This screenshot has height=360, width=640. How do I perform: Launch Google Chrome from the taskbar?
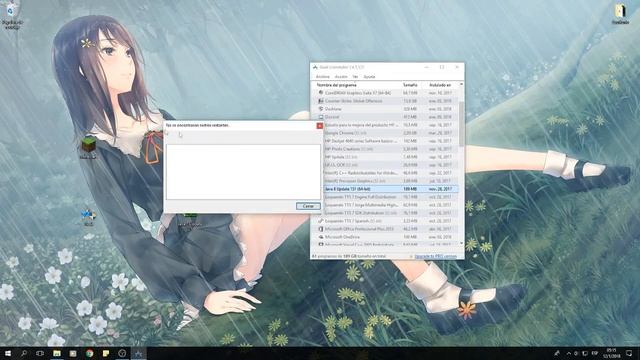[x=89, y=353]
